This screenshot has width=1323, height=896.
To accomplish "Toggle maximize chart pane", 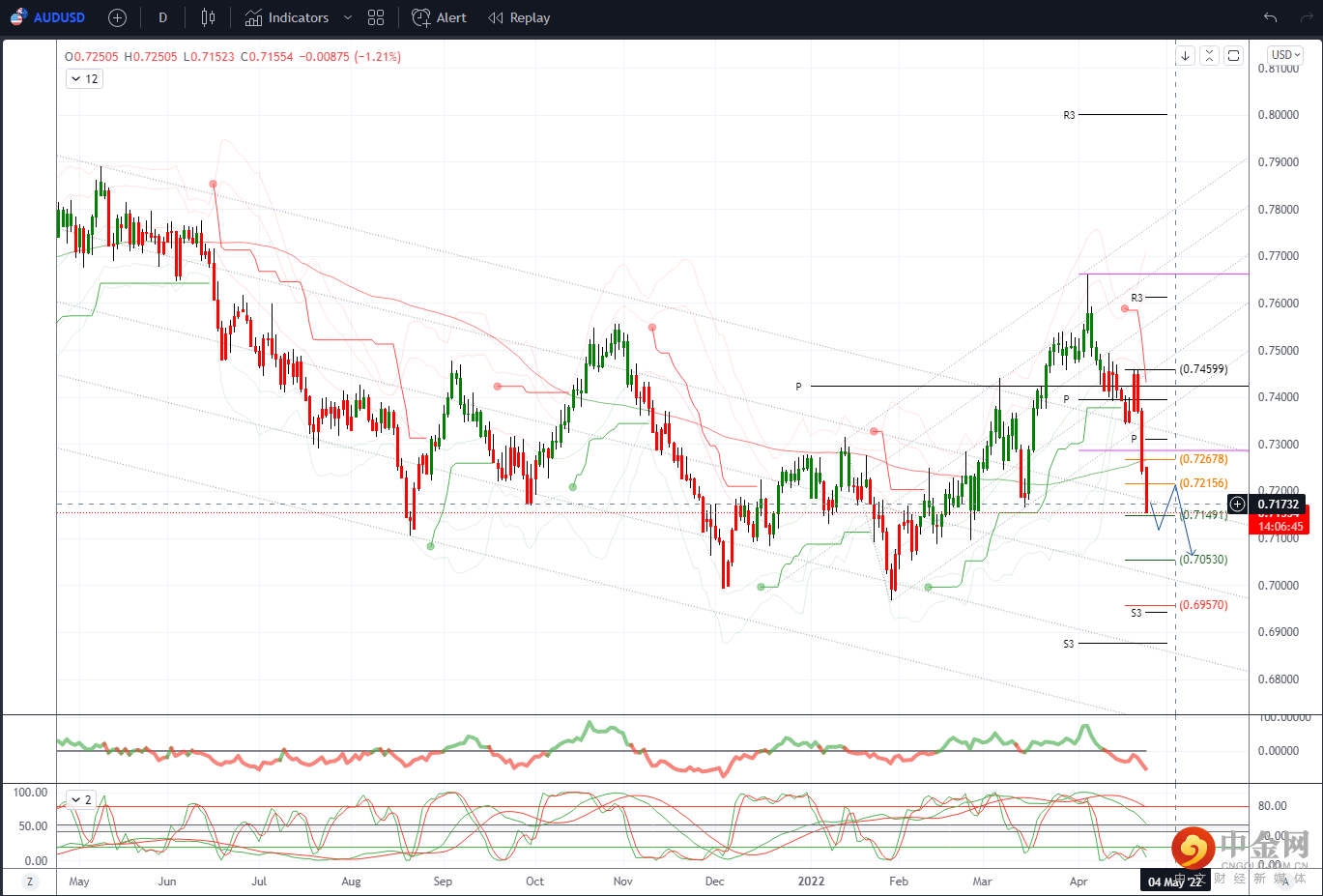I will [1233, 56].
